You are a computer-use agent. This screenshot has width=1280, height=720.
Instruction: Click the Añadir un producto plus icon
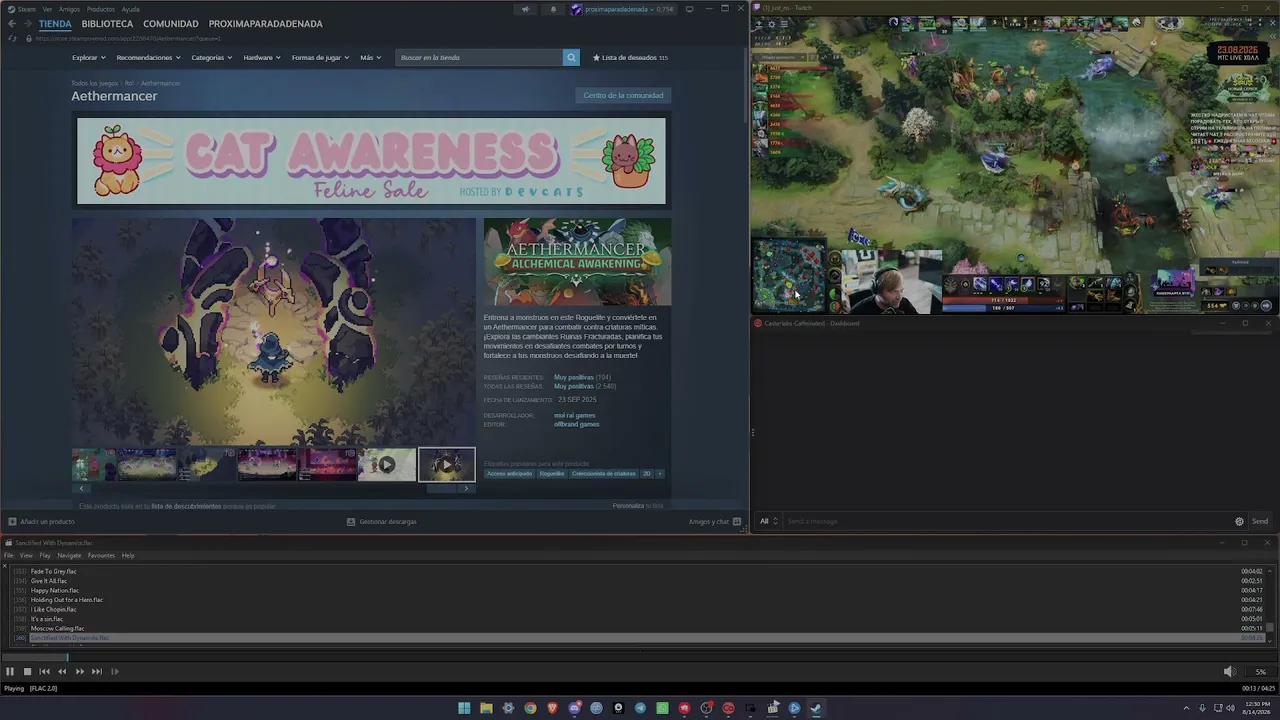12,521
